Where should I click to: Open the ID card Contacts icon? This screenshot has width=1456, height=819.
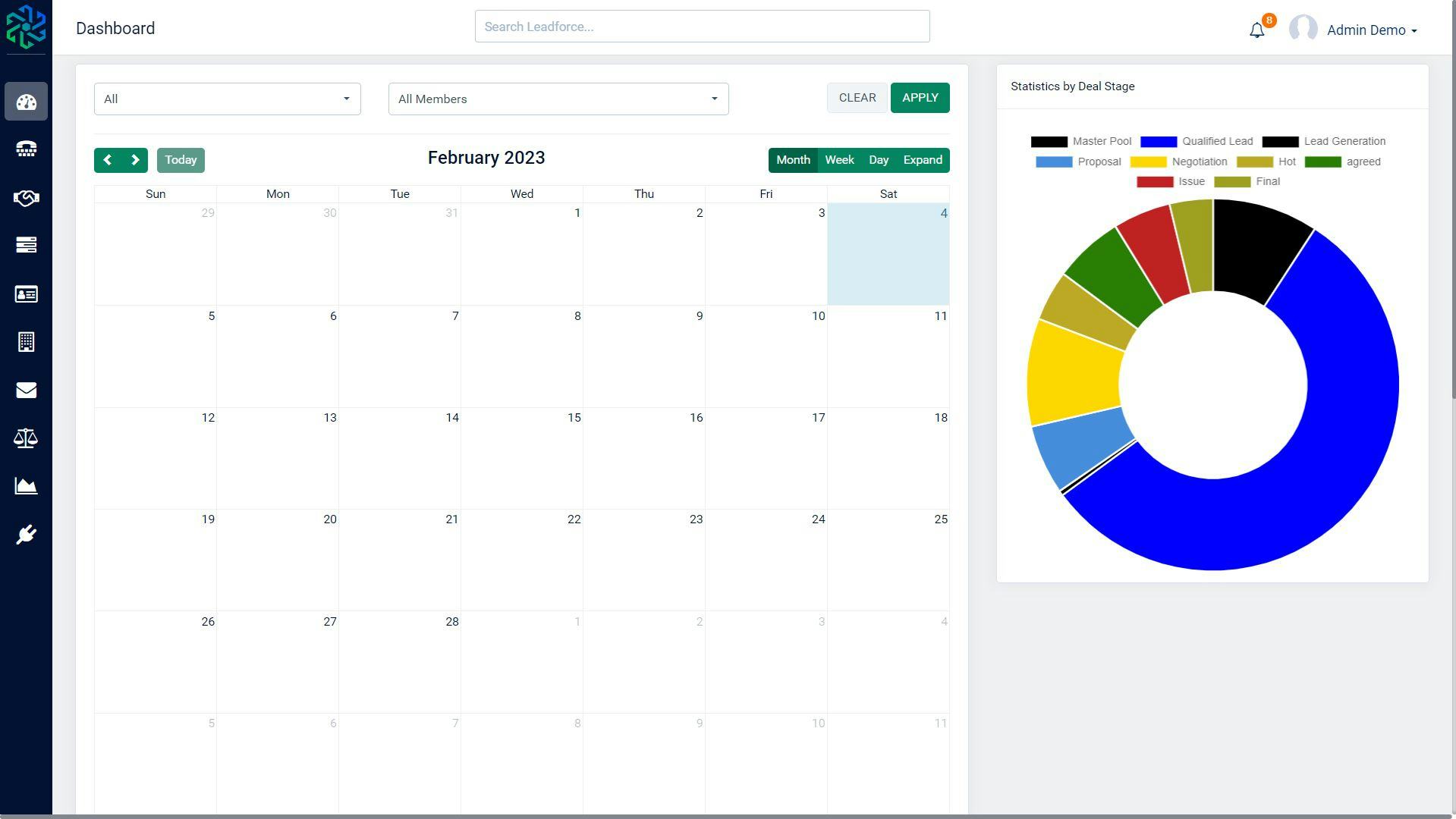(26, 294)
